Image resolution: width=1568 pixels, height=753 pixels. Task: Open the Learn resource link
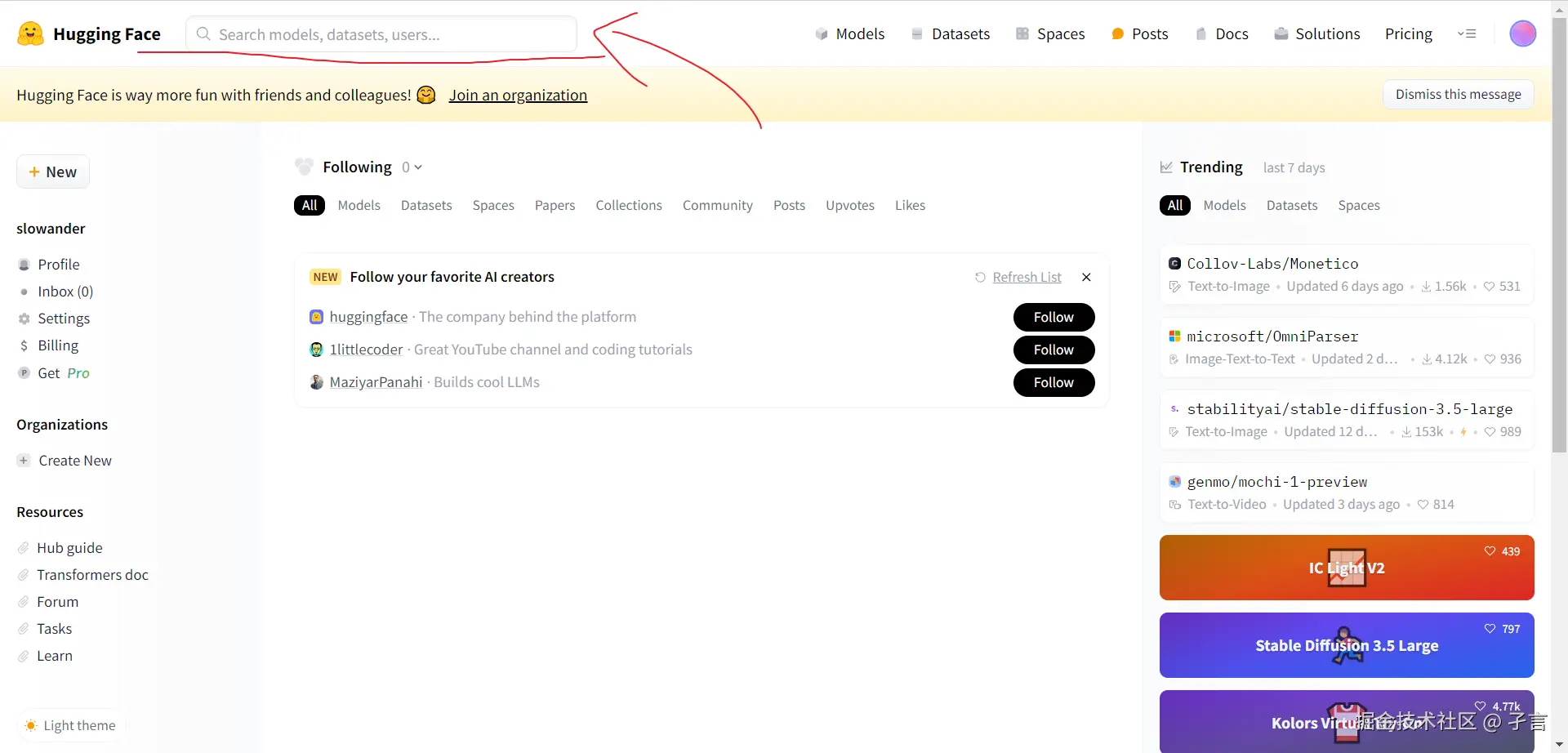point(55,656)
